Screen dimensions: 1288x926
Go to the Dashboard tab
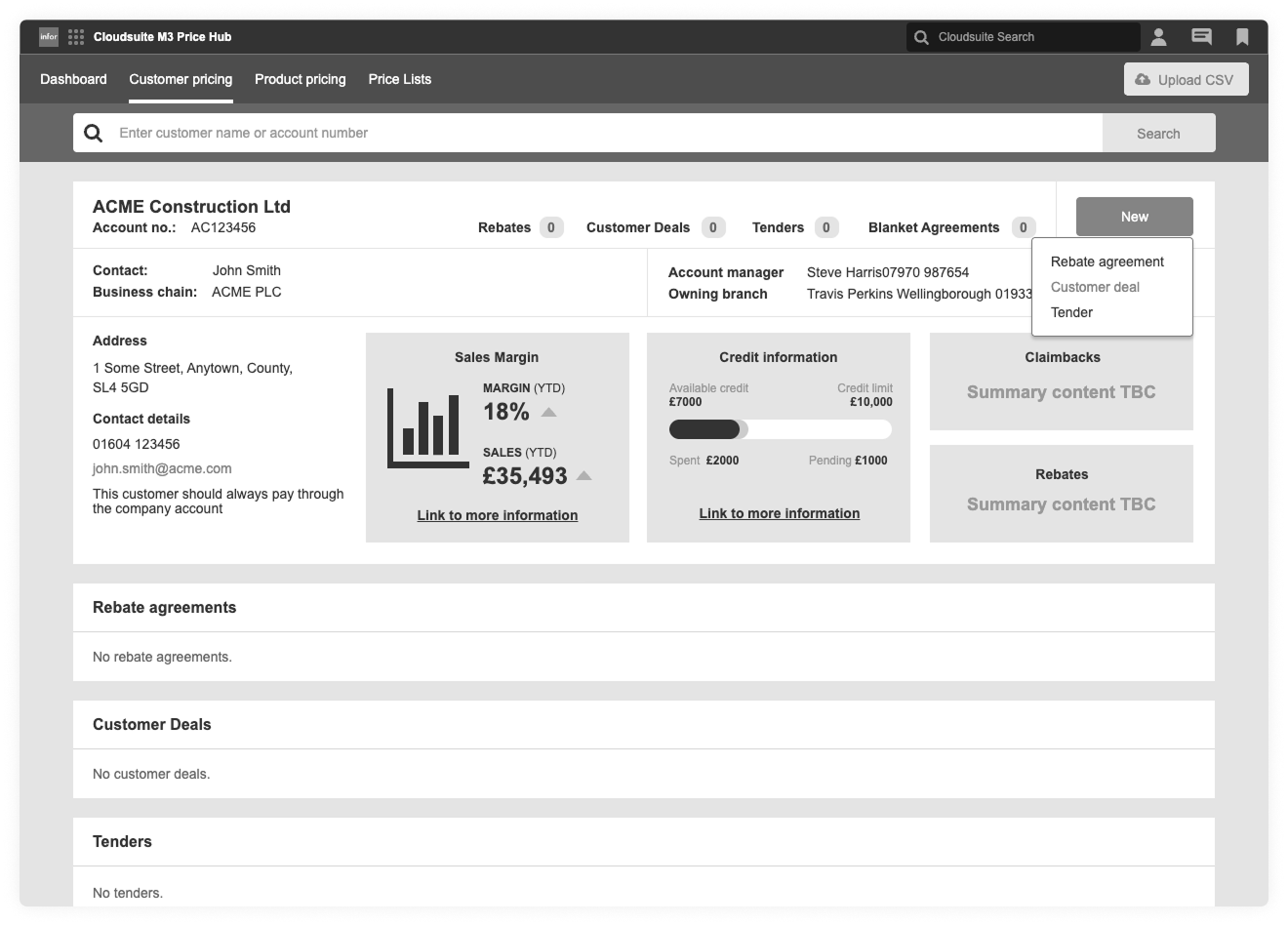coord(73,79)
